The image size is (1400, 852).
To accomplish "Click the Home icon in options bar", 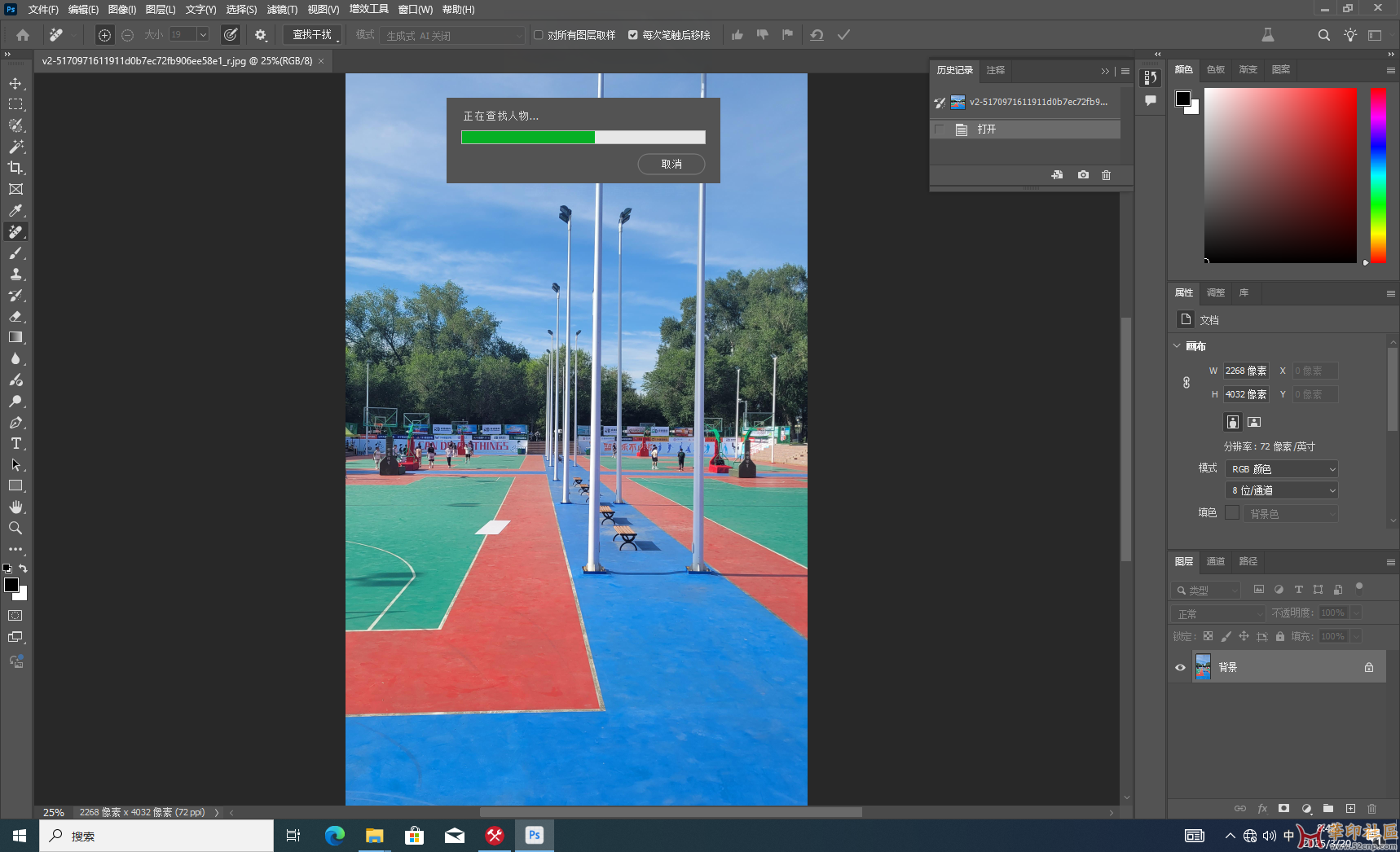I will tap(23, 35).
